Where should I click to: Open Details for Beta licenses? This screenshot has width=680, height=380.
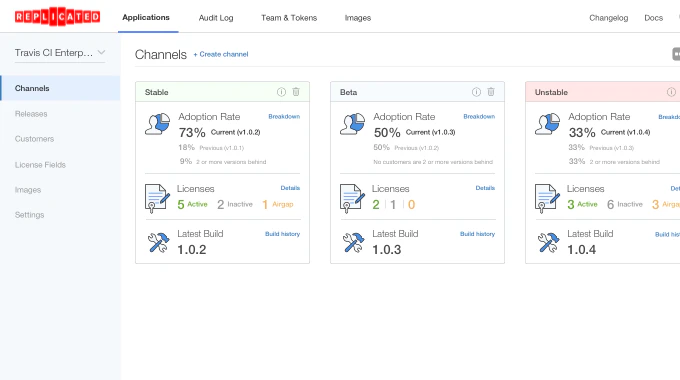point(485,188)
